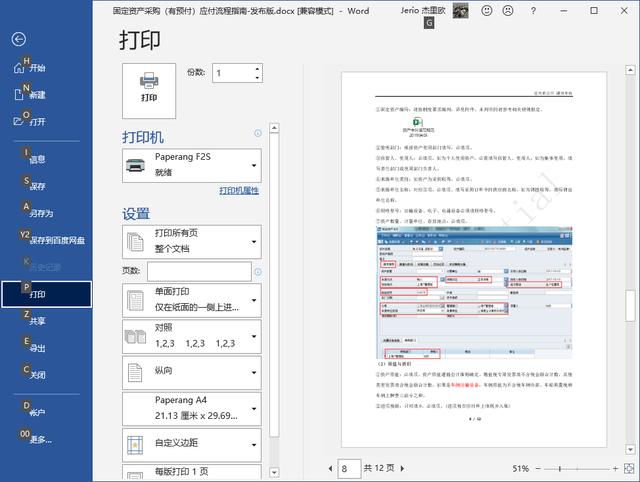The height and width of the screenshot is (482, 640).
Task: Click the portrait page icon in 纵向 row
Action: click(x=135, y=373)
